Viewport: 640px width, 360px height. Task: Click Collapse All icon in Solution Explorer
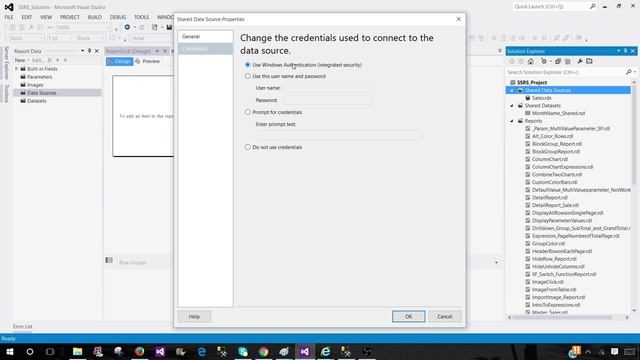(558, 61)
